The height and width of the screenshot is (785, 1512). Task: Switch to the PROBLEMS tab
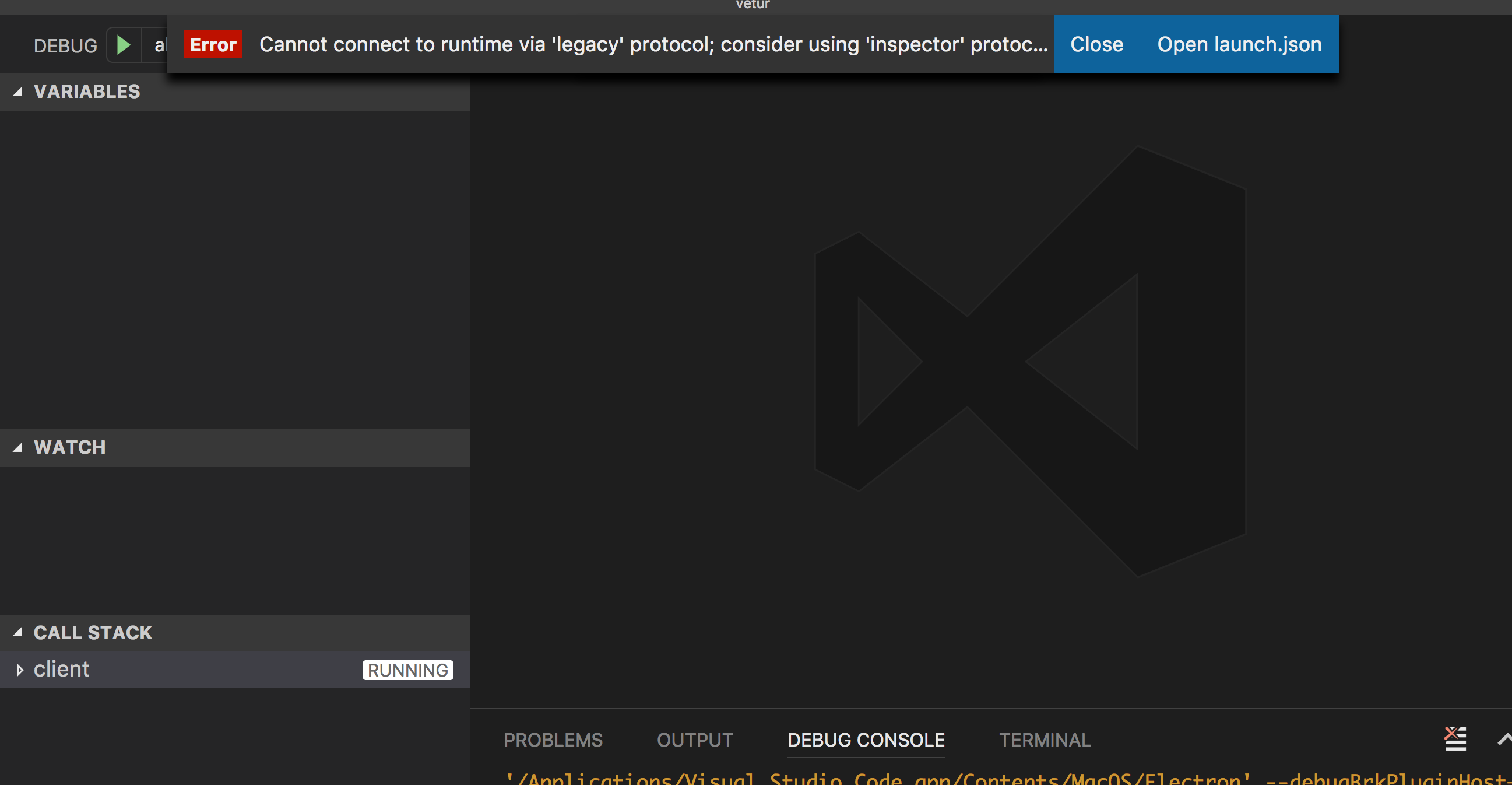point(553,740)
